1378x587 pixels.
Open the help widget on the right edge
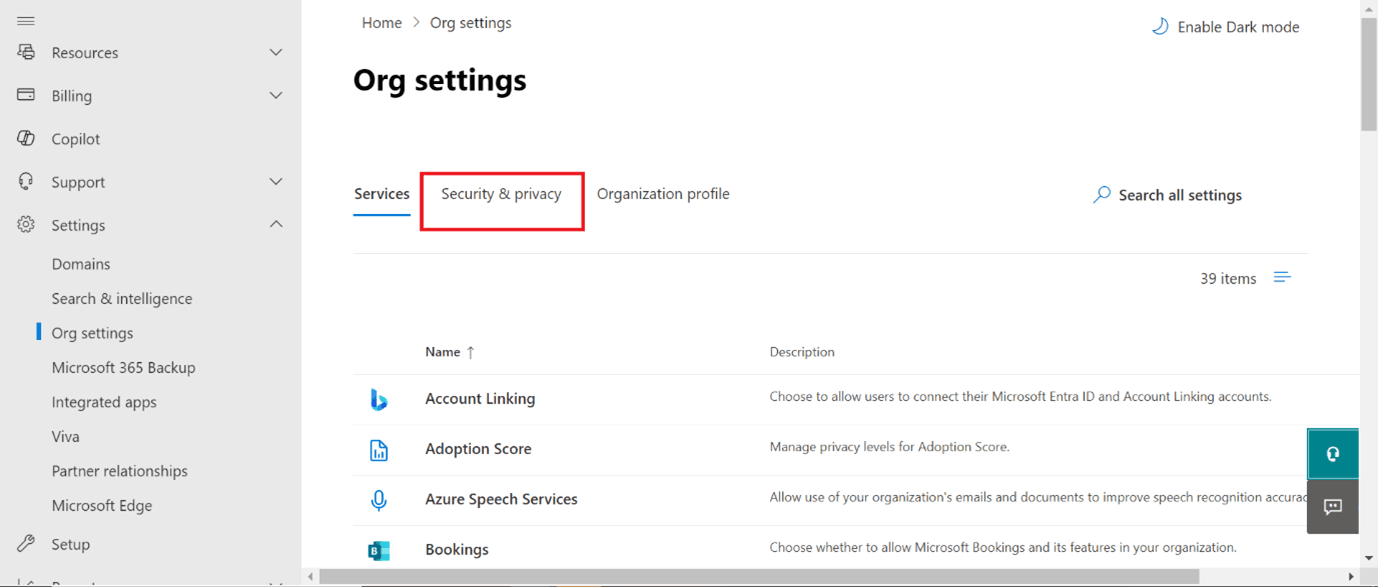tap(1332, 453)
